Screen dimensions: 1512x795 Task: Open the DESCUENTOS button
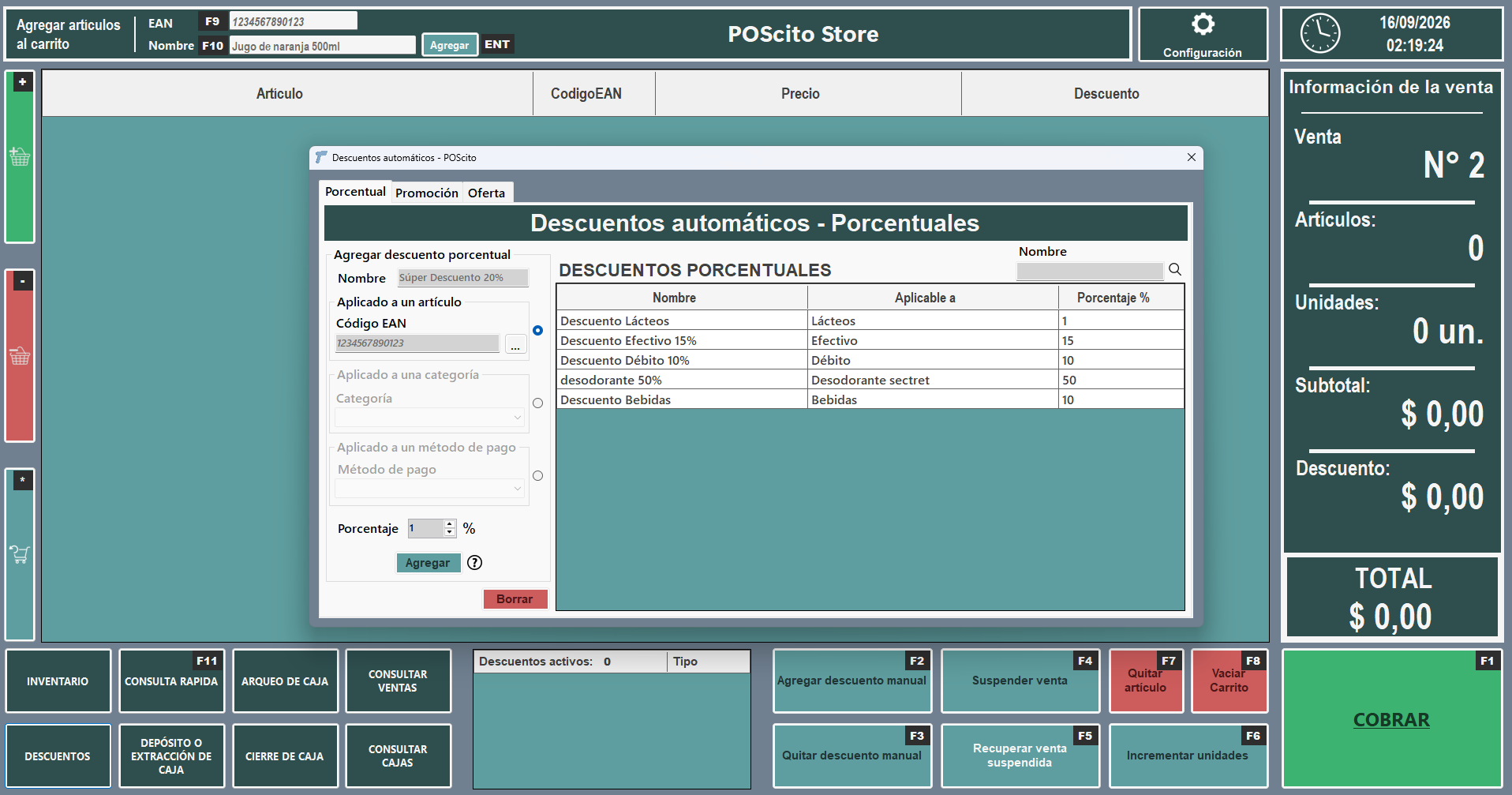pos(58,756)
